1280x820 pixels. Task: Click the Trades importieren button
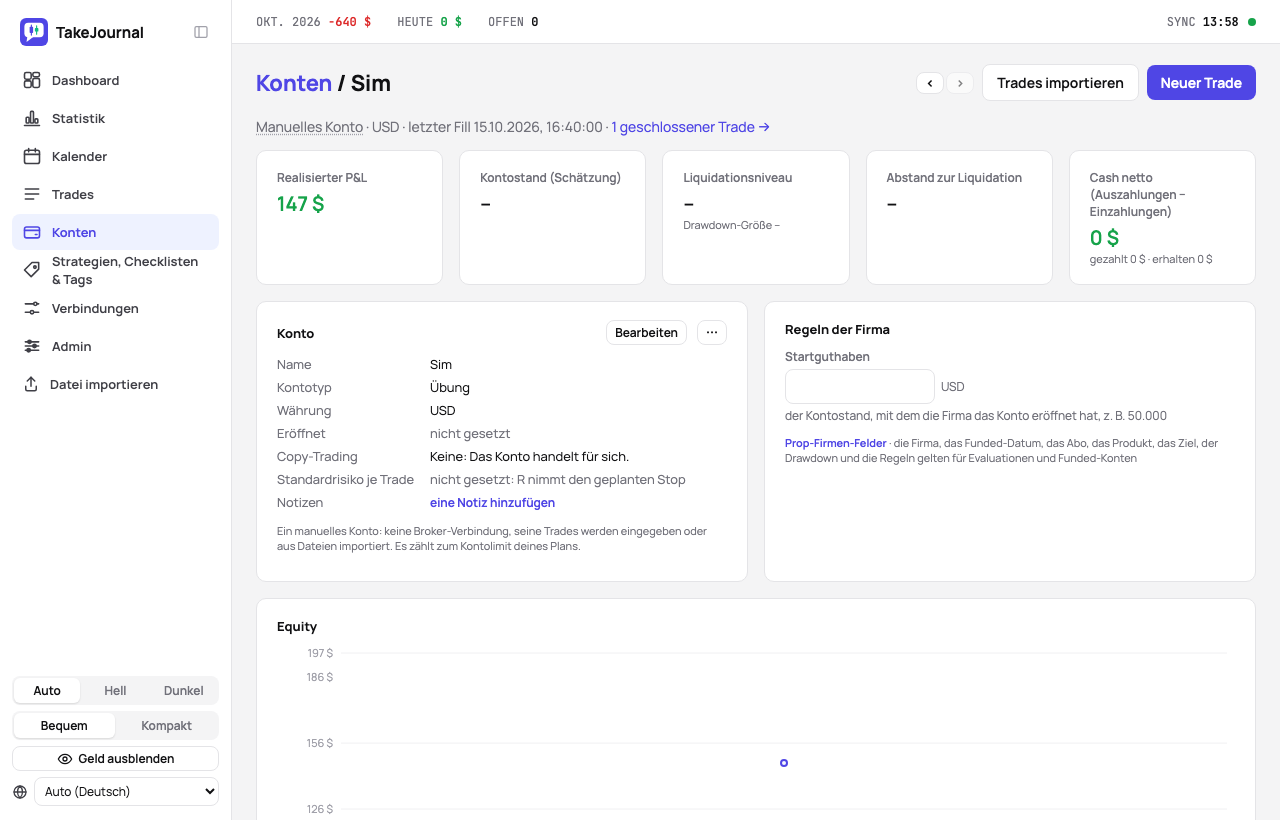point(1060,83)
